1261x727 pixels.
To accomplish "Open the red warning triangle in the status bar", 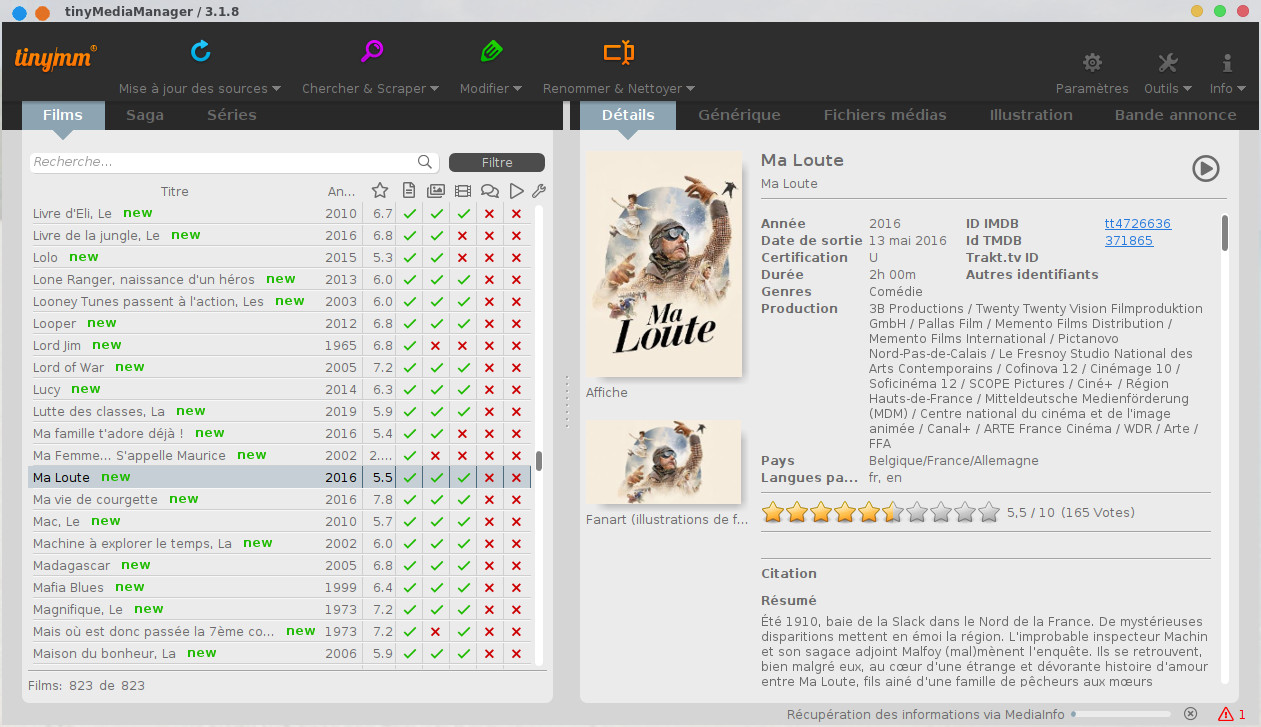I will [1225, 714].
